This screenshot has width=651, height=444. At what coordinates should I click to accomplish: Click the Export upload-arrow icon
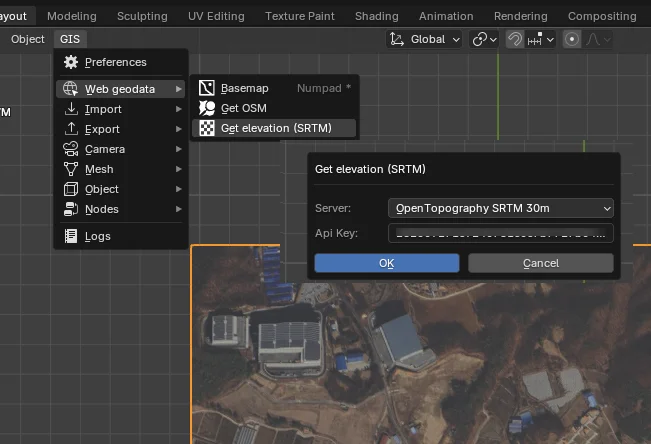pos(71,129)
